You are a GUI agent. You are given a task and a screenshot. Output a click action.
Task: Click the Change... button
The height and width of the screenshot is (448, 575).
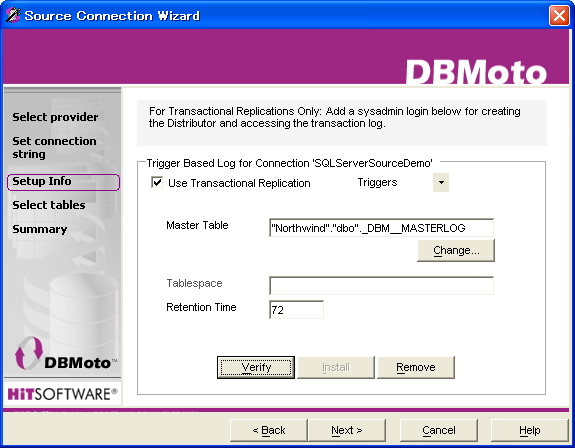pyautogui.click(x=456, y=250)
